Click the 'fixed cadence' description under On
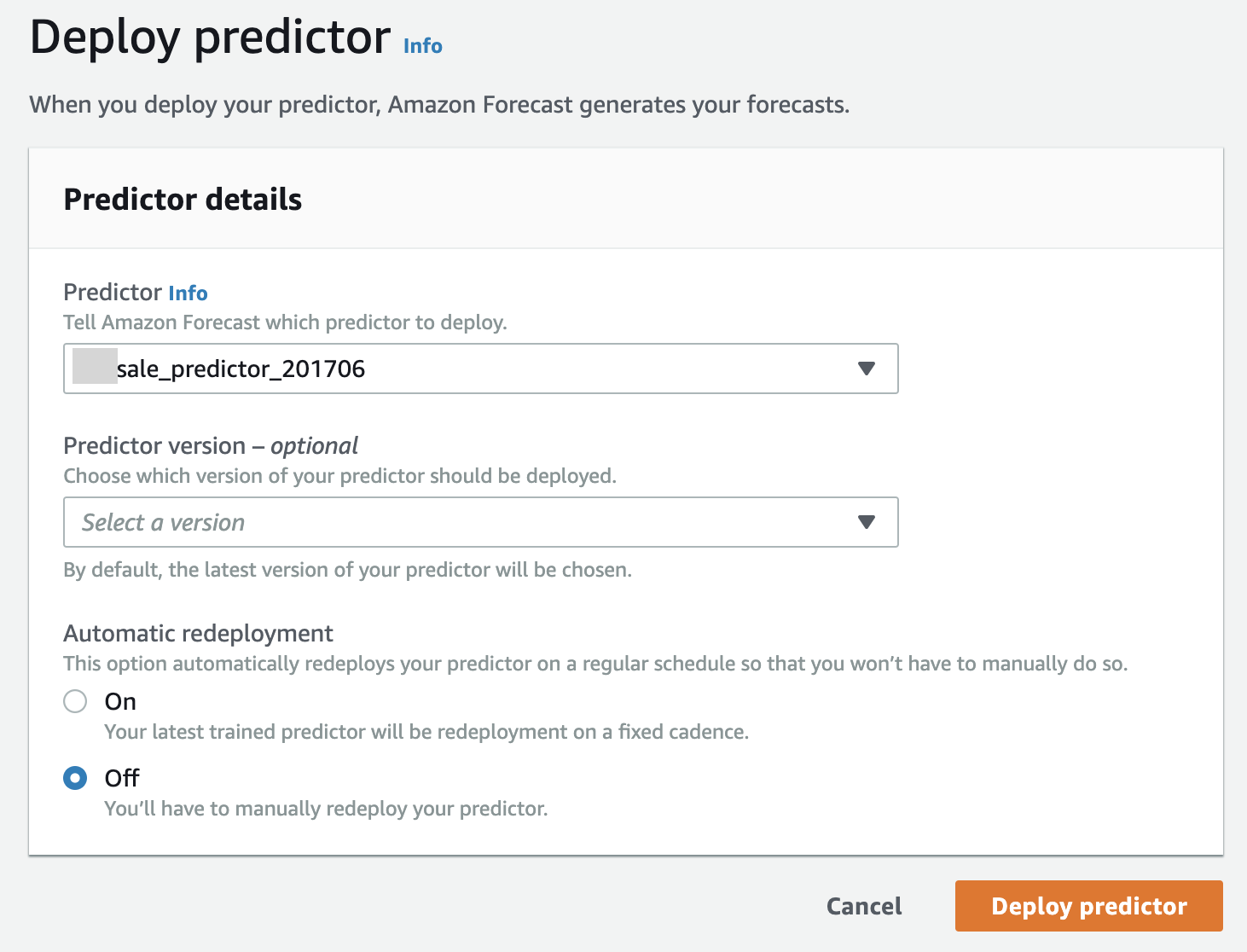Viewport: 1247px width, 952px height. click(x=426, y=732)
